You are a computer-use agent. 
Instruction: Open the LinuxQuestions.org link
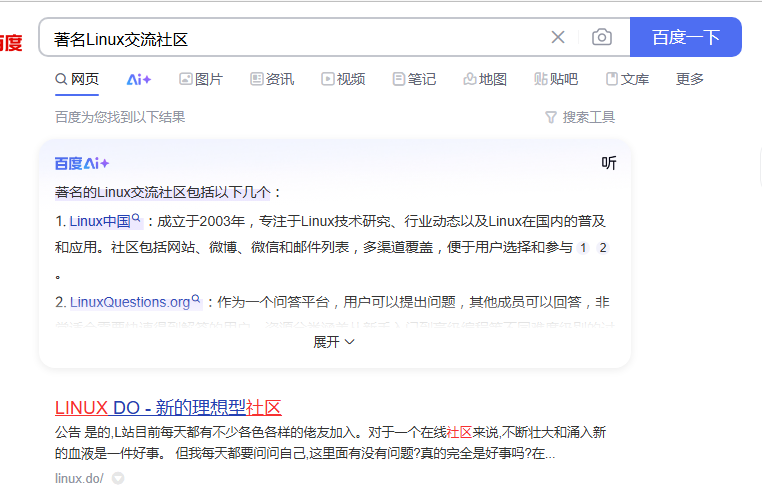click(x=130, y=302)
